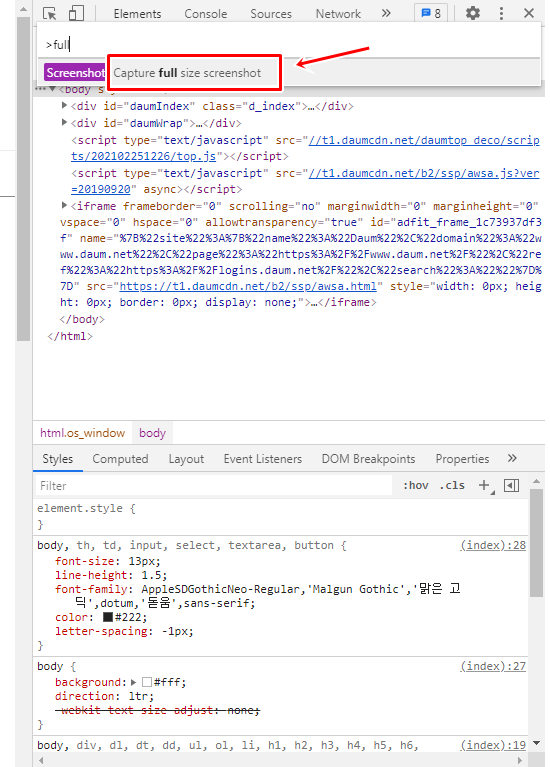
Task: Toggle the device toolbar icon
Action: coord(76,13)
